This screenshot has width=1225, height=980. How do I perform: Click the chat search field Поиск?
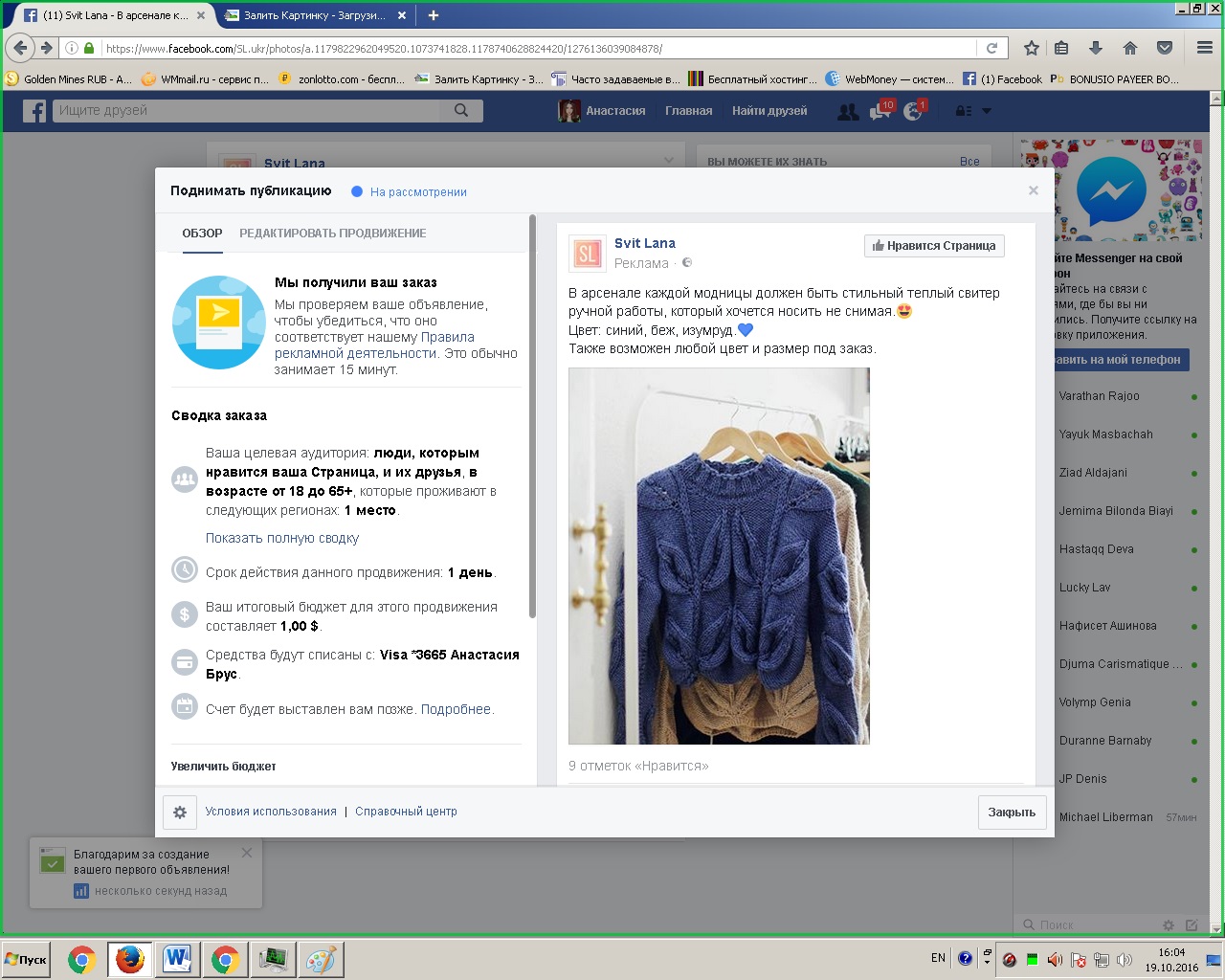1089,925
